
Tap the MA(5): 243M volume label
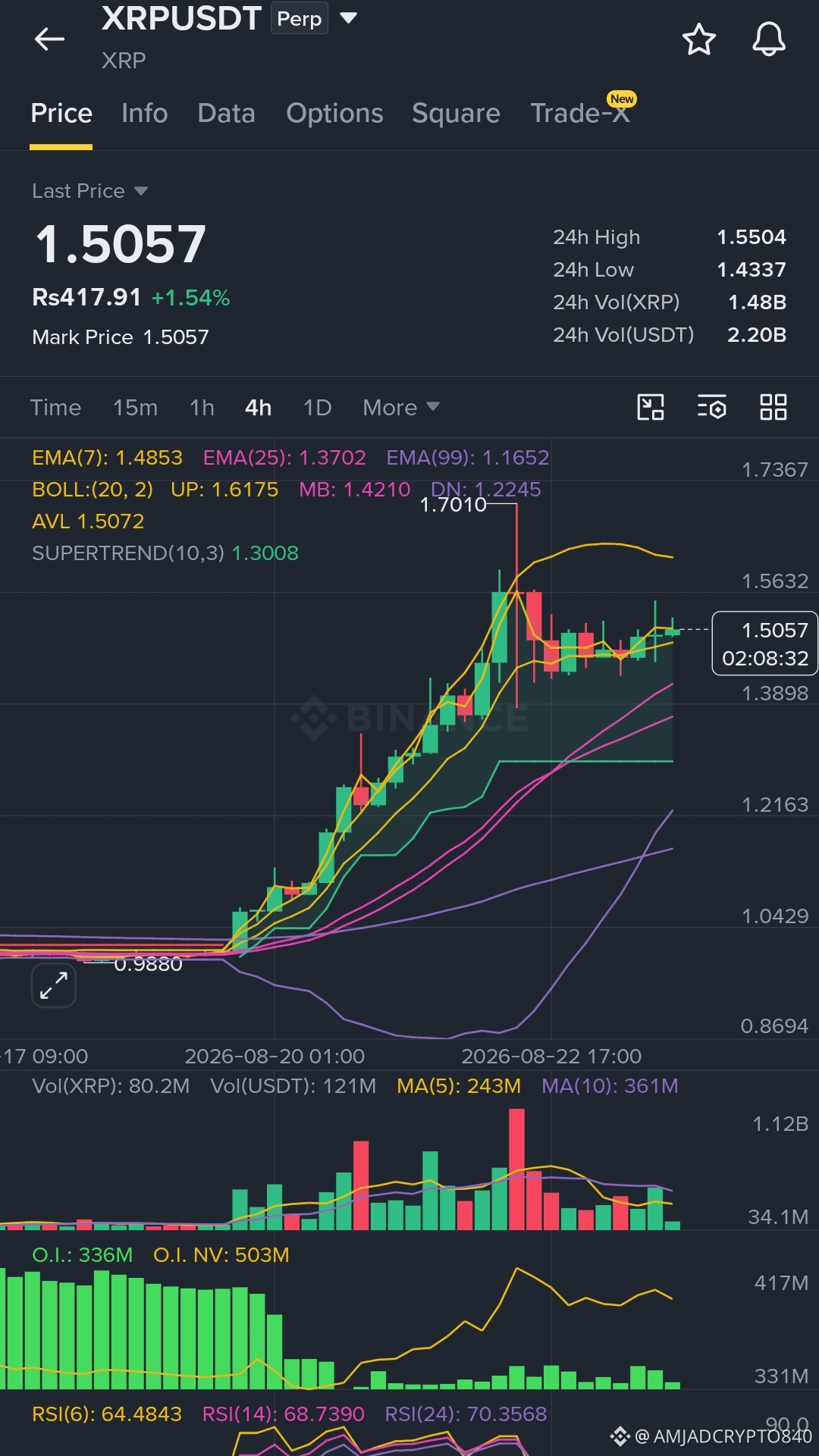(459, 1086)
